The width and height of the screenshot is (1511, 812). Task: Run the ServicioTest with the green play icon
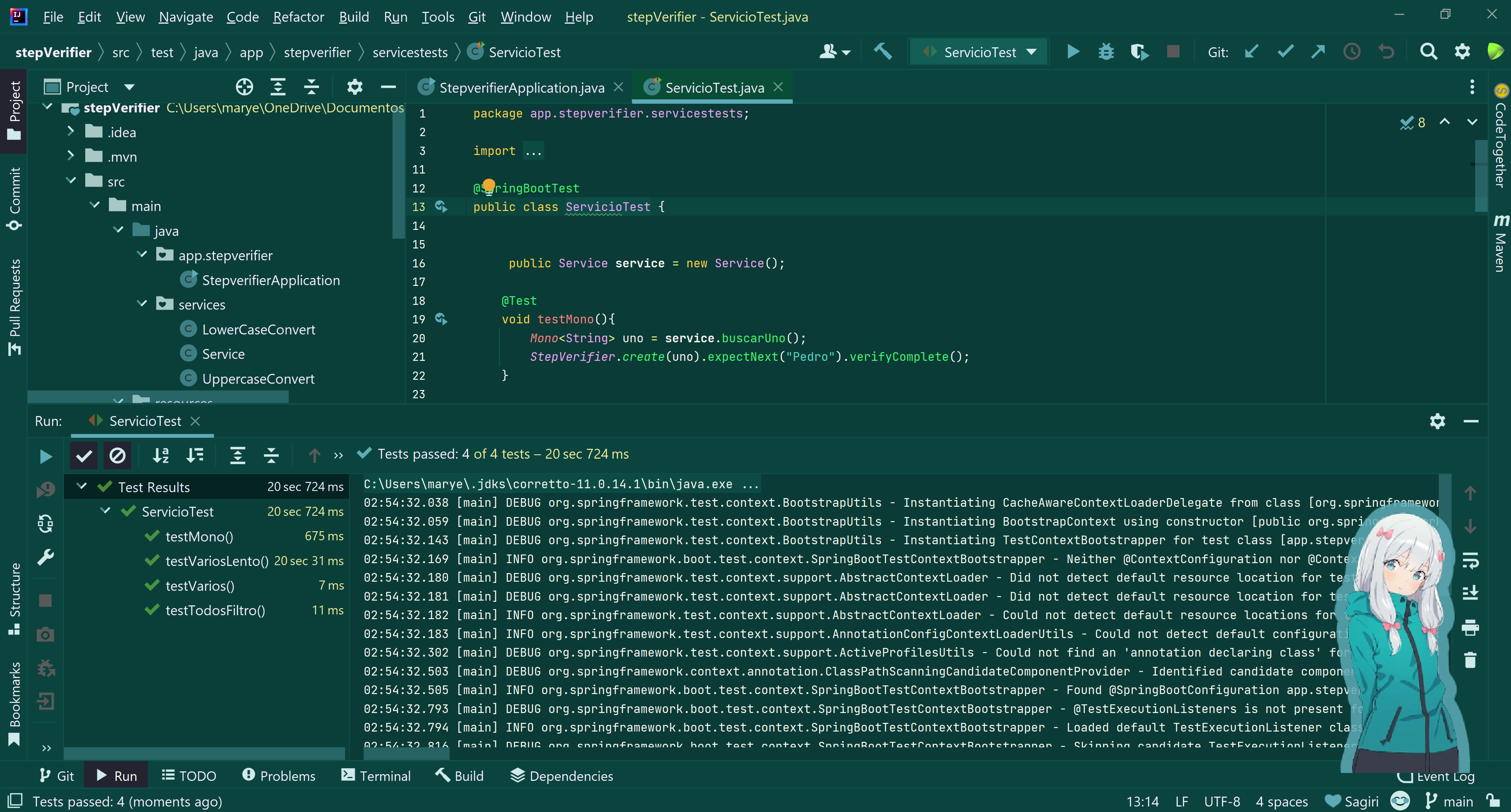1074,52
